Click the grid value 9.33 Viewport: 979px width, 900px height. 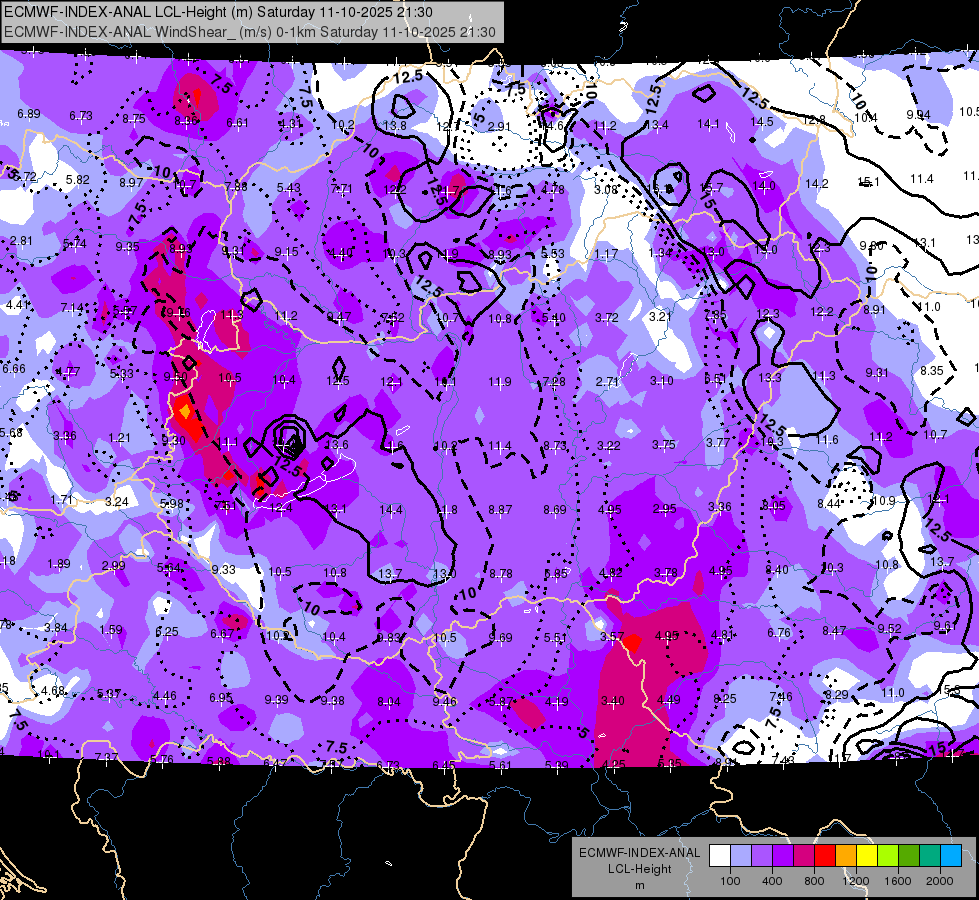point(224,569)
